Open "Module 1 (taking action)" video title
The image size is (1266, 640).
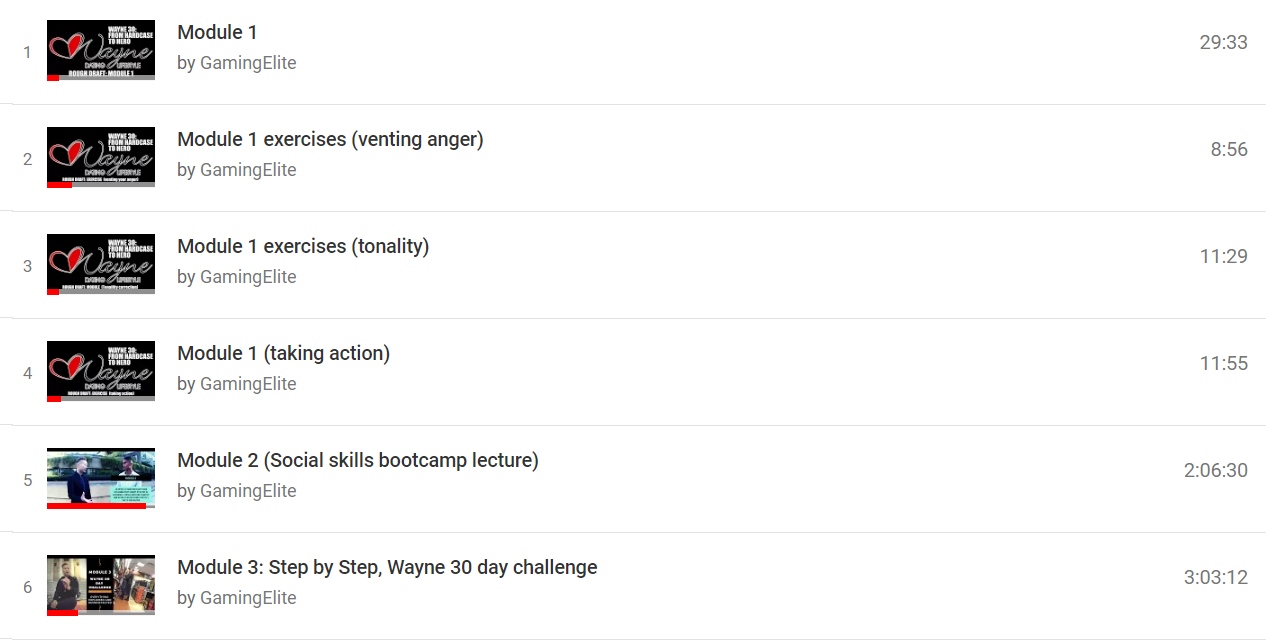[x=283, y=353]
